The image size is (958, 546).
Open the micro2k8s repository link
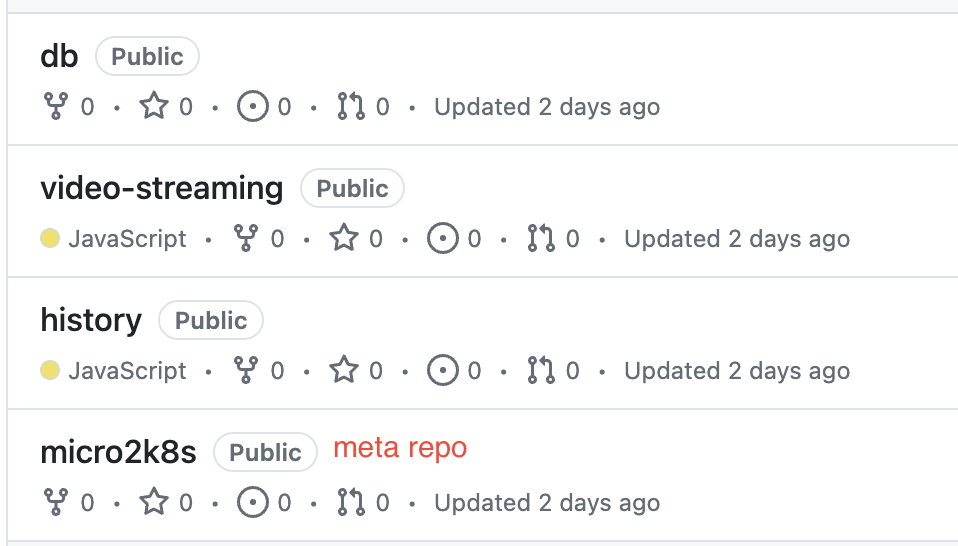(x=119, y=453)
